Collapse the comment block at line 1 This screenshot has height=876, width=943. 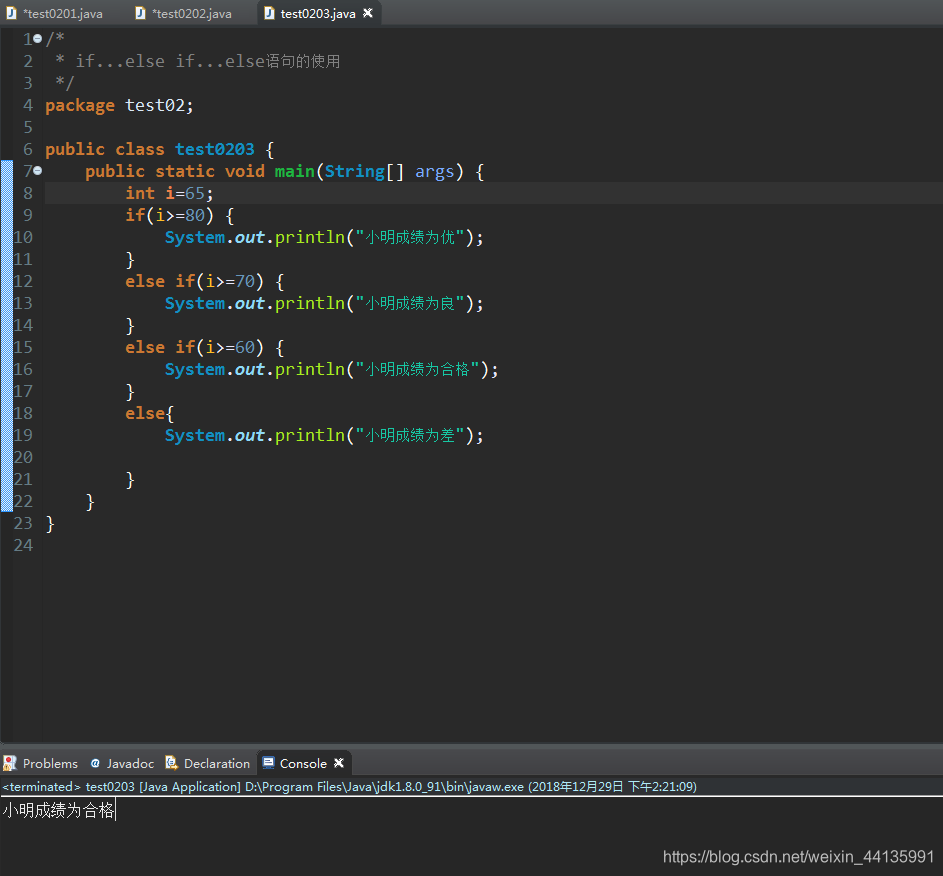coord(37,38)
